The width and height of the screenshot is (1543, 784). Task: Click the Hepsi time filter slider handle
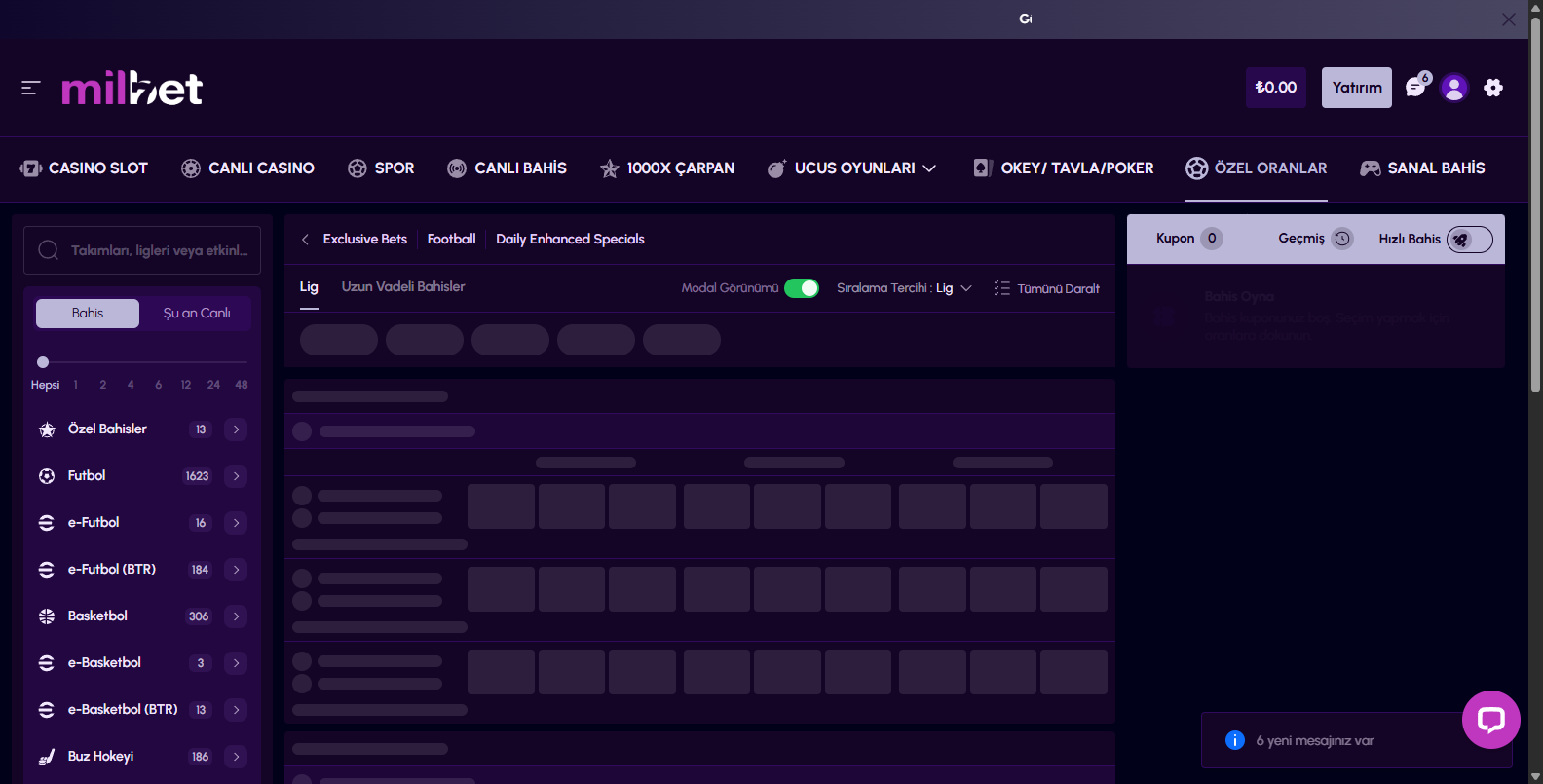coord(43,362)
